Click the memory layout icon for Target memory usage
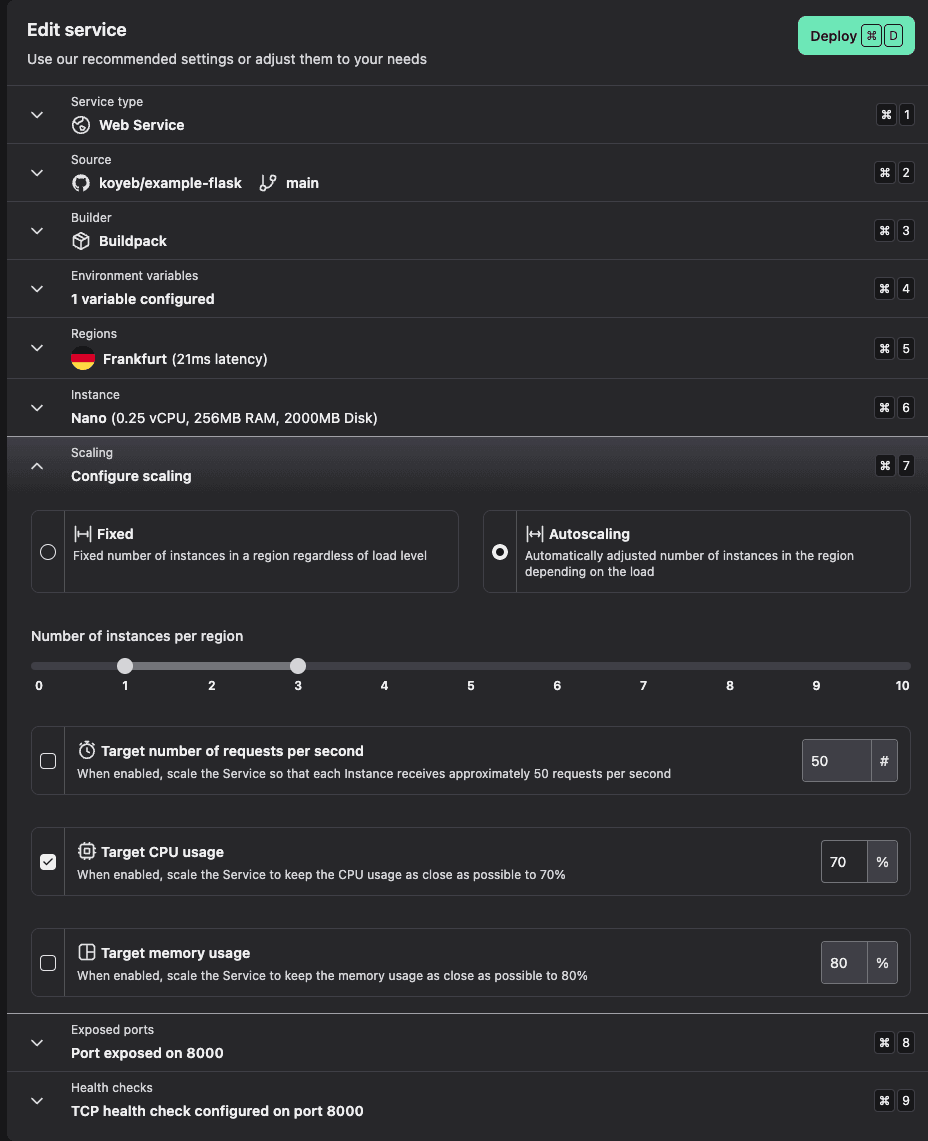This screenshot has width=928, height=1141. pos(87,953)
